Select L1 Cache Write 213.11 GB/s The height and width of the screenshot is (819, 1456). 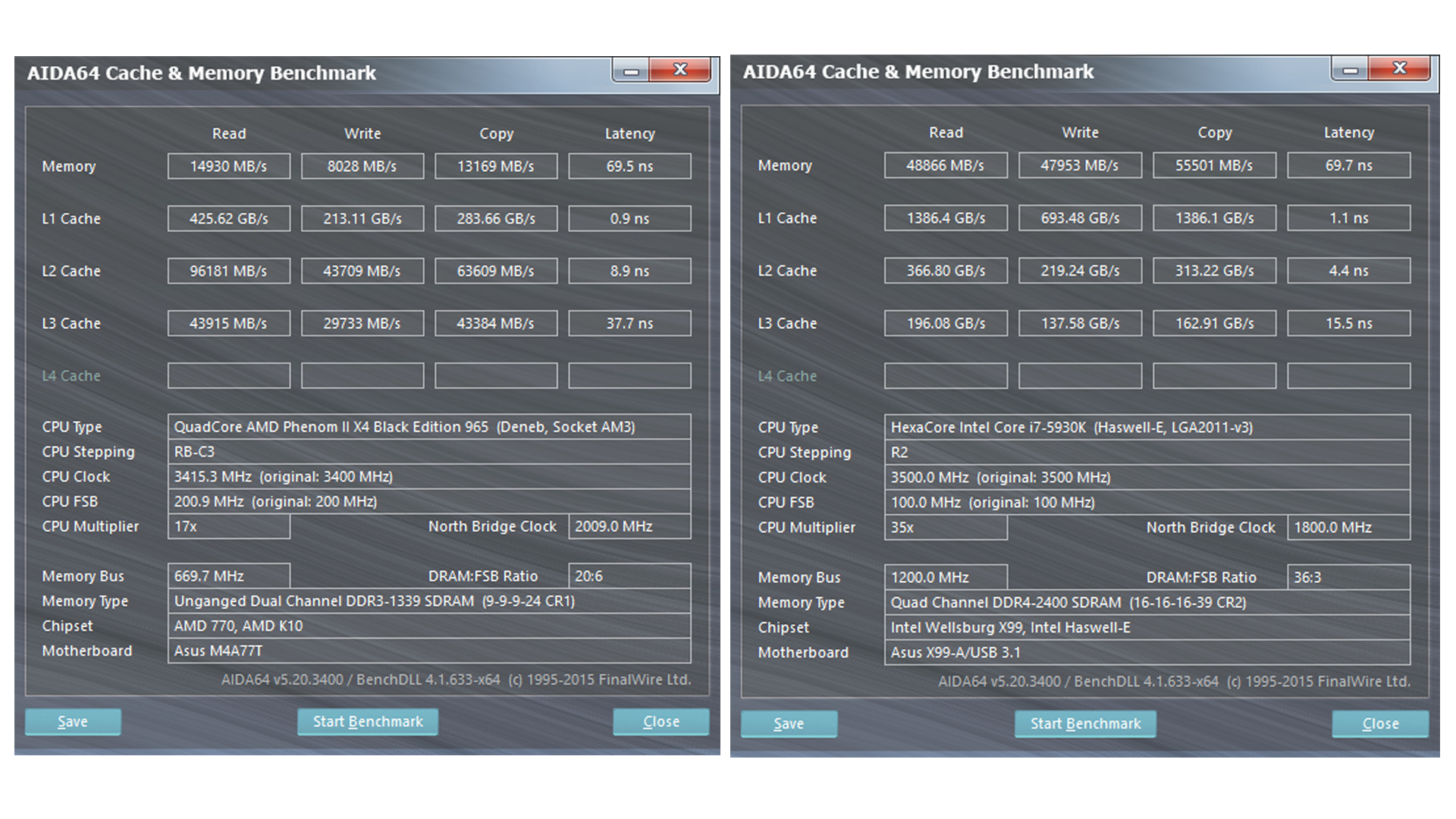click(362, 218)
